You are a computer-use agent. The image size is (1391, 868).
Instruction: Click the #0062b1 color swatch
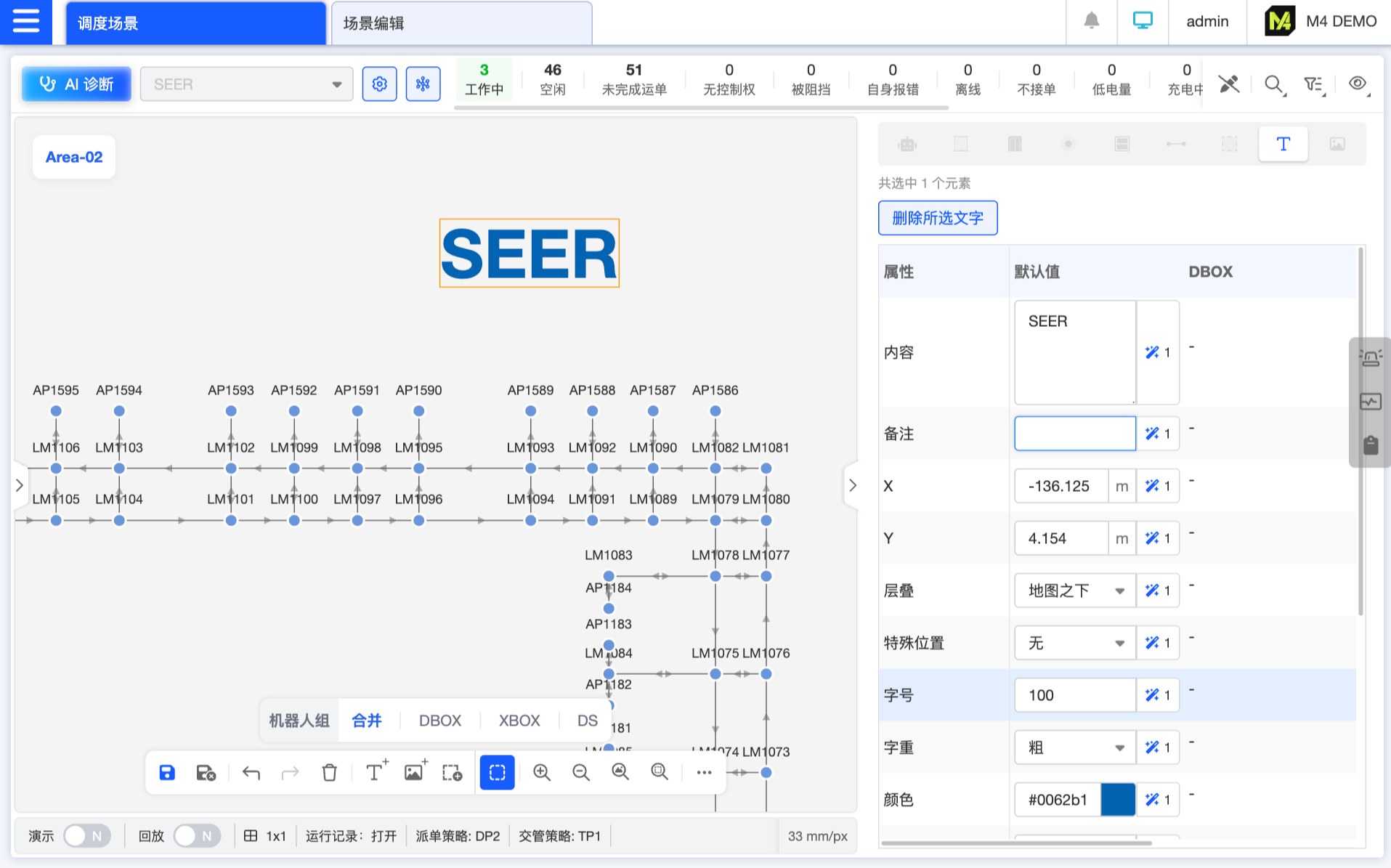[1118, 799]
